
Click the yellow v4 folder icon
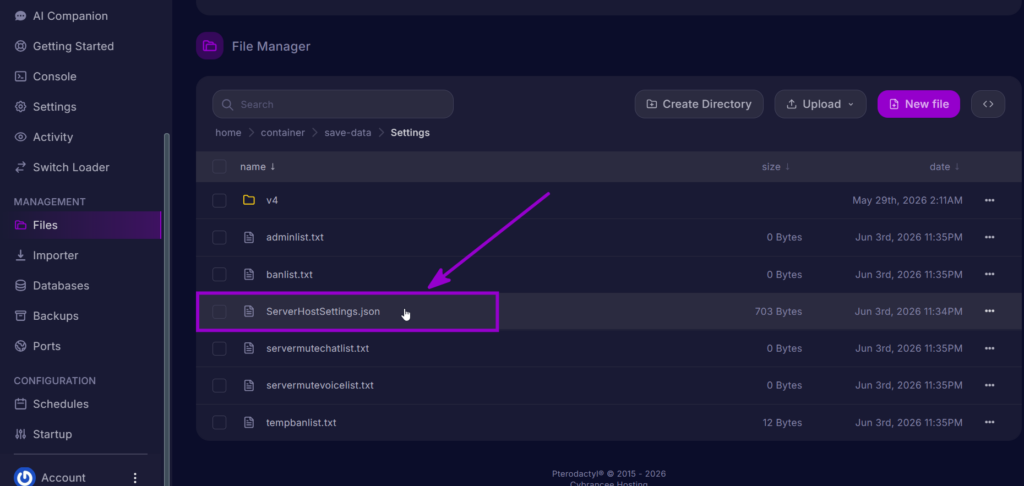point(249,200)
